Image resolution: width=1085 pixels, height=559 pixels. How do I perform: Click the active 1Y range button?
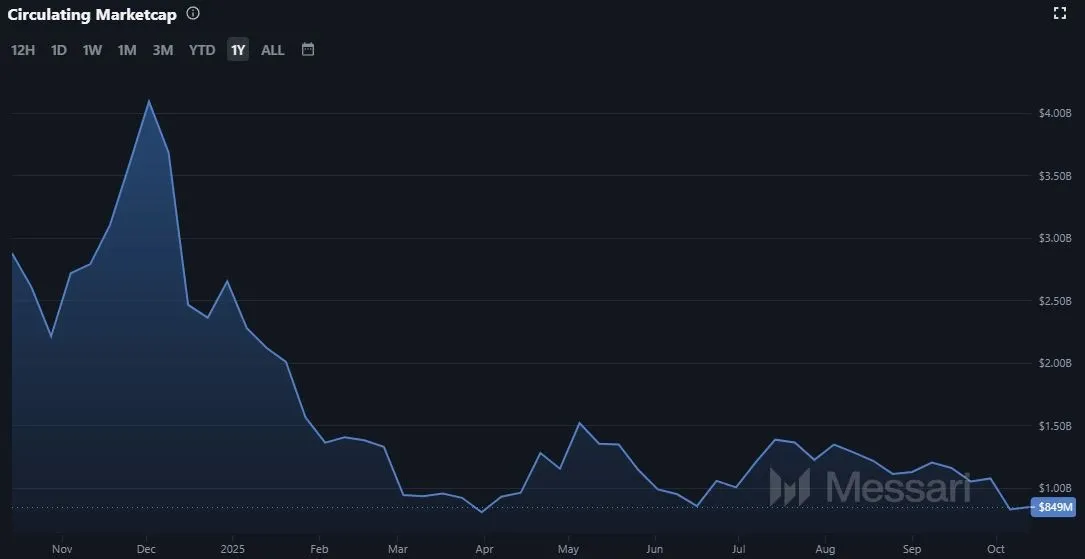point(238,50)
